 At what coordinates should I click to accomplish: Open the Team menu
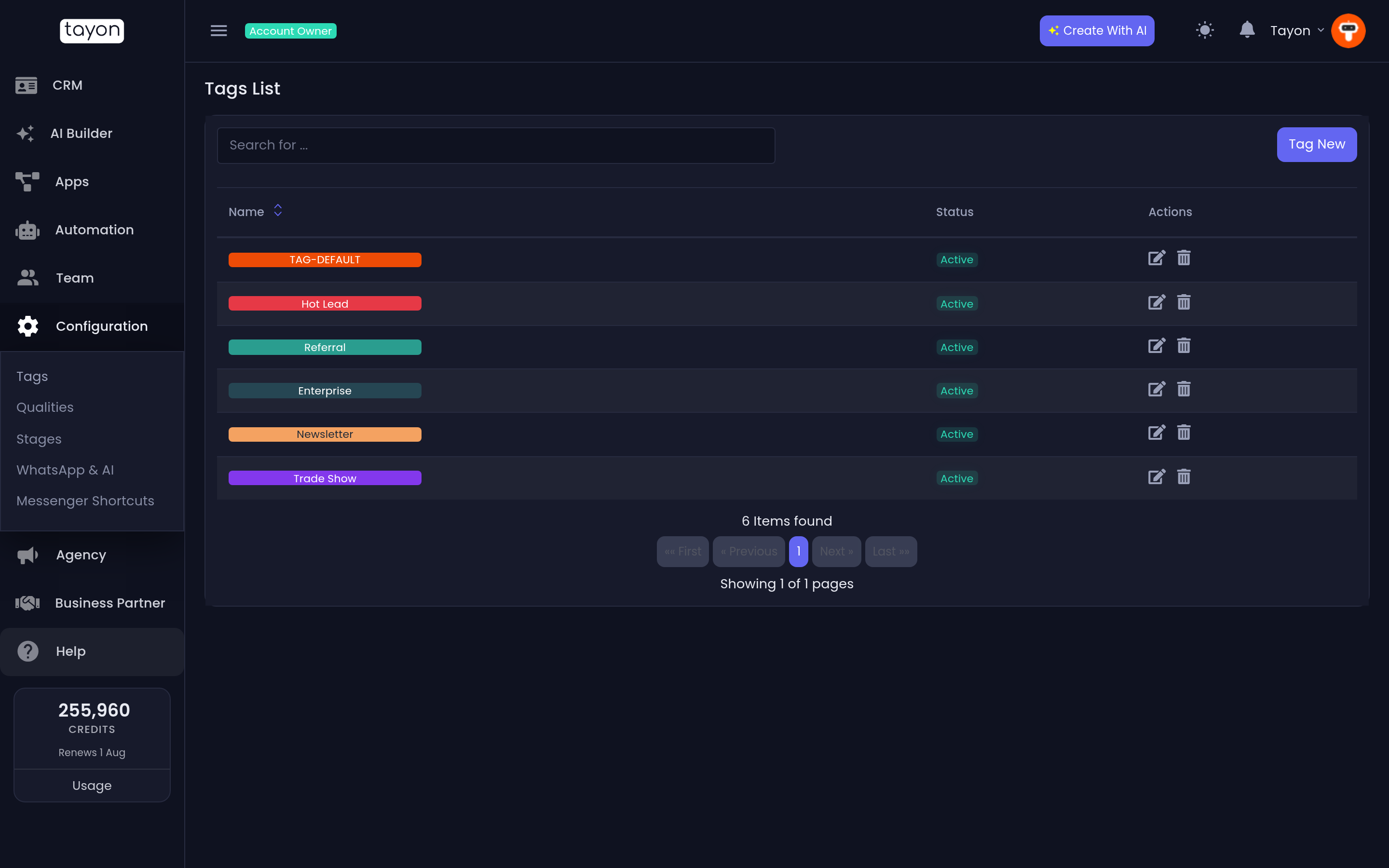(92, 278)
